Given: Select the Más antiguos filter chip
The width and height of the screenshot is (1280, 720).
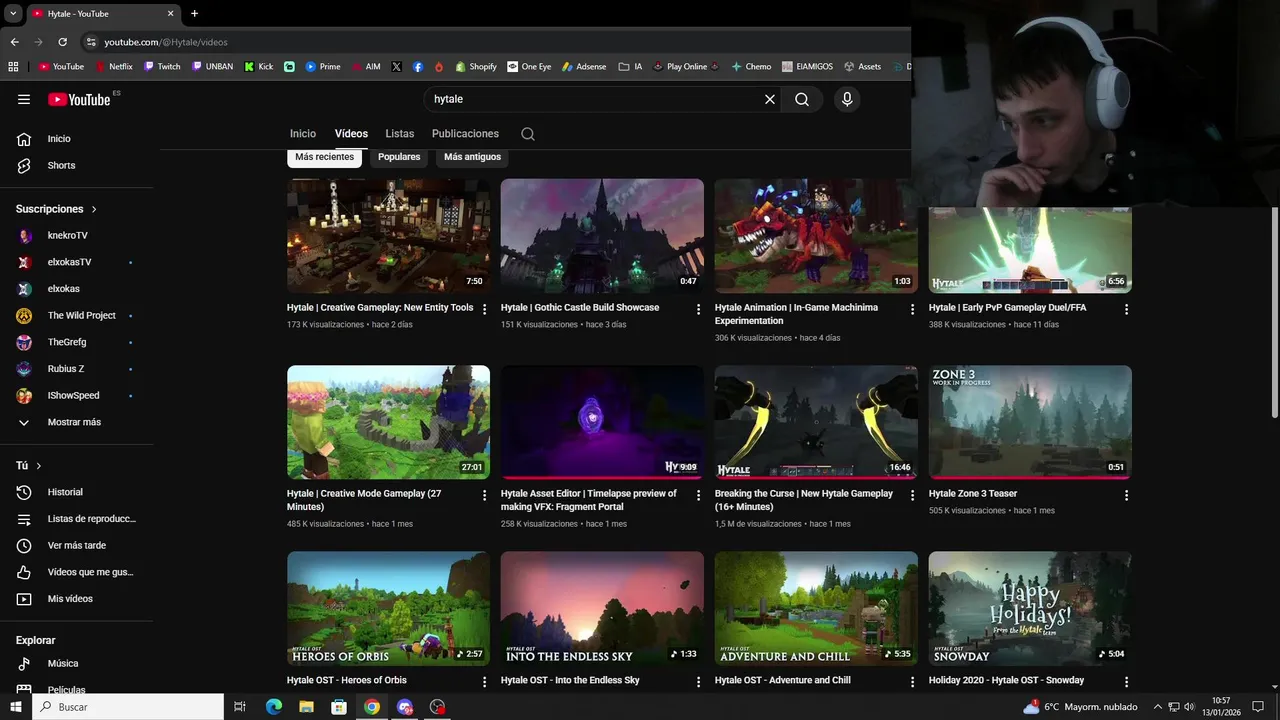Looking at the screenshot, I should (472, 157).
